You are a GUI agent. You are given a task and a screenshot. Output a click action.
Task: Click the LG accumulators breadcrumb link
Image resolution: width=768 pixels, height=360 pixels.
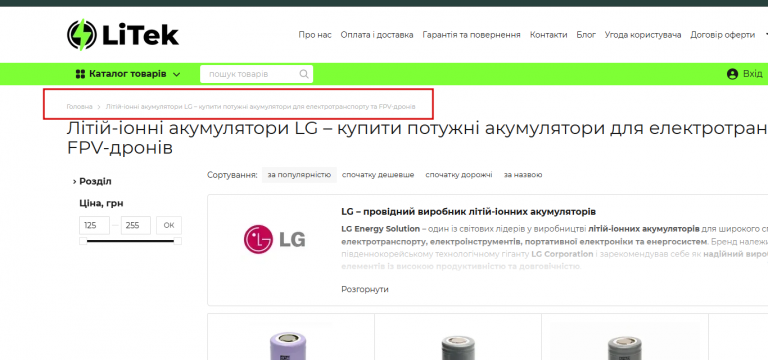point(261,106)
